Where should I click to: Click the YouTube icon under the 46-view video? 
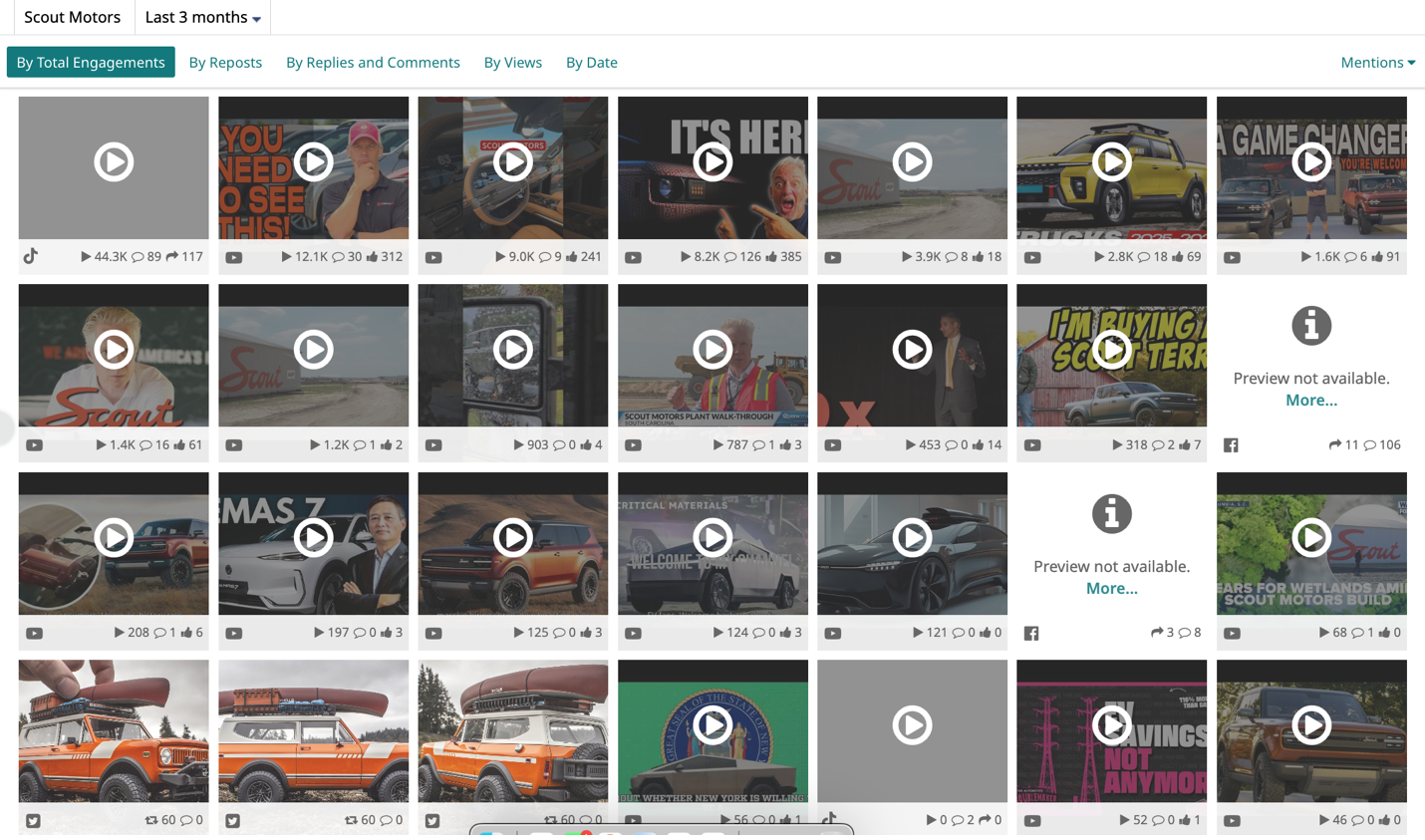tap(1233, 821)
